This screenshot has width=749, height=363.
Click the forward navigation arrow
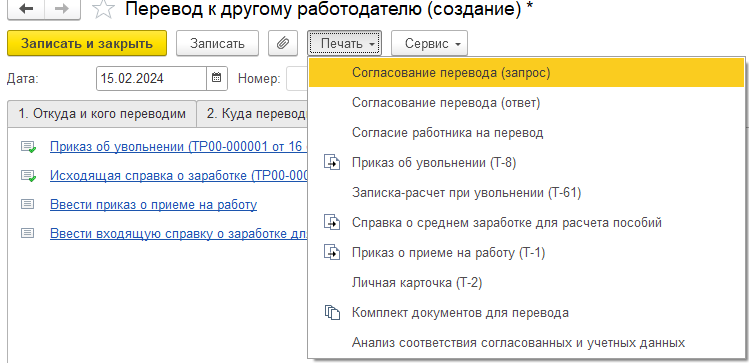pyautogui.click(x=62, y=9)
